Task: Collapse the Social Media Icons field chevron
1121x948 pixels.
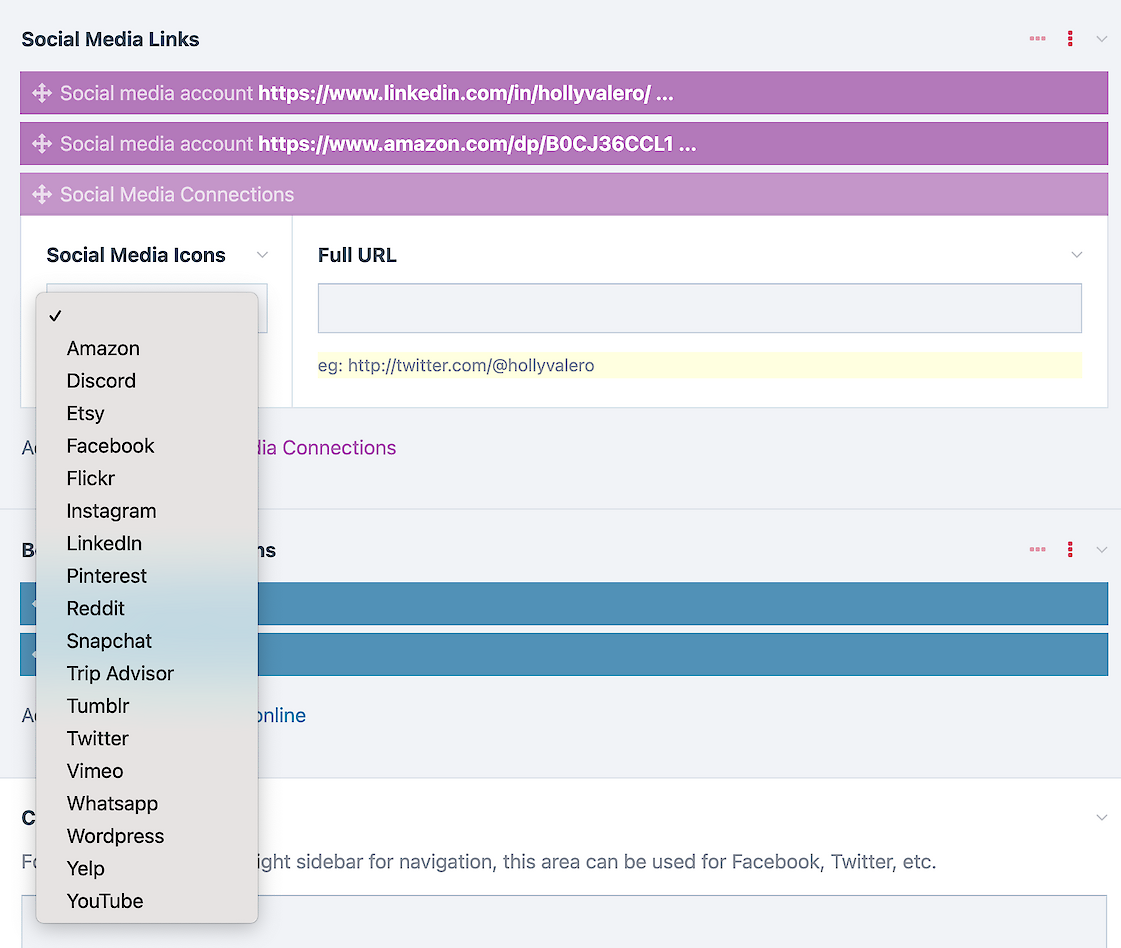Action: 262,255
